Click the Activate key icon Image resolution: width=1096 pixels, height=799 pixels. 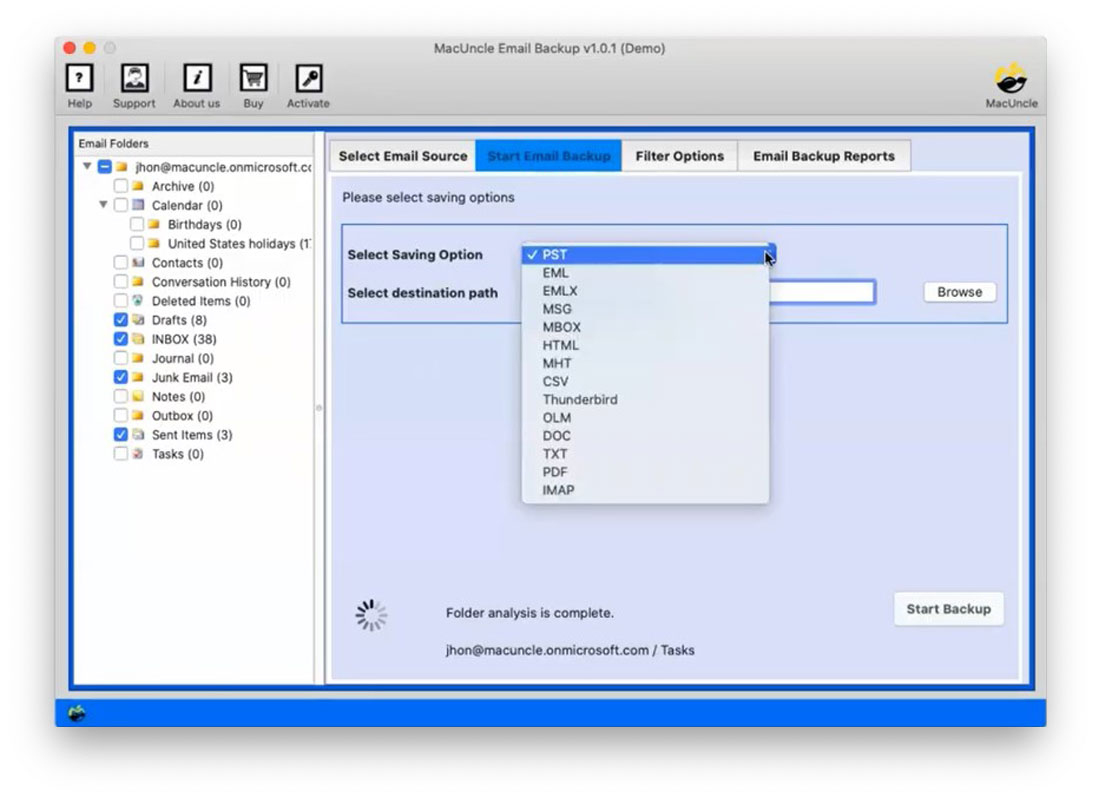(x=308, y=78)
